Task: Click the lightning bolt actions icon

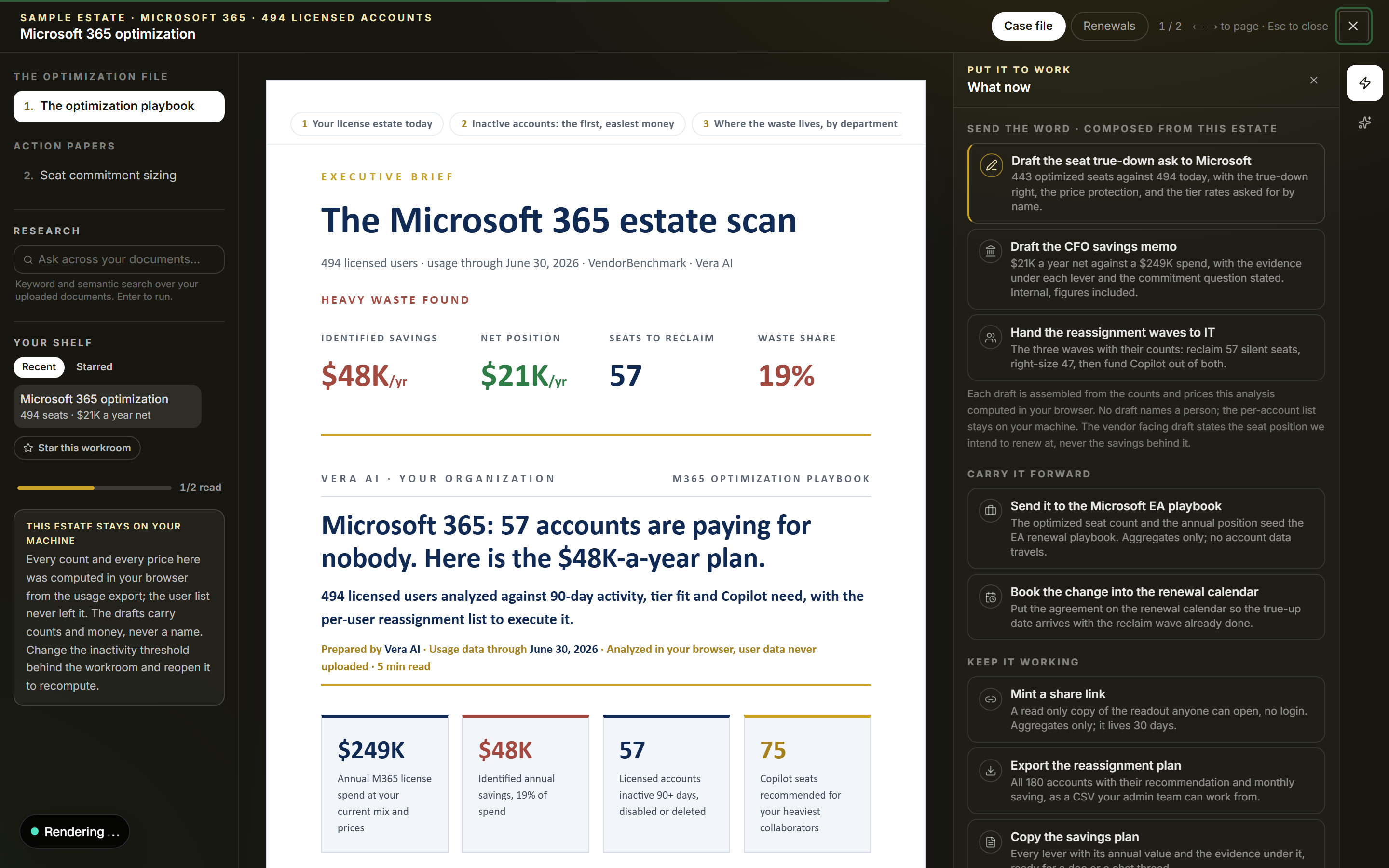Action: coord(1364,83)
